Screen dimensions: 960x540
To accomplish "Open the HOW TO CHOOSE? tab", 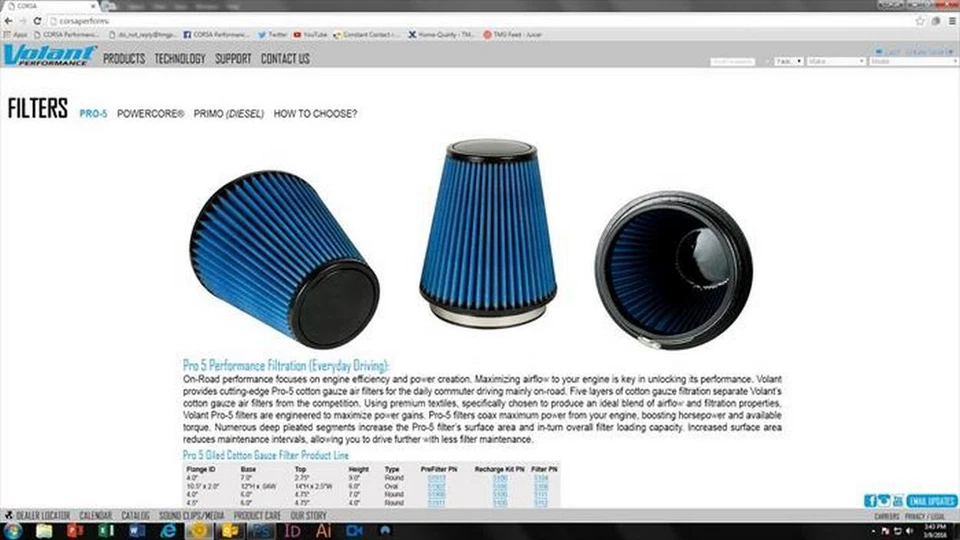I will pyautogui.click(x=315, y=114).
